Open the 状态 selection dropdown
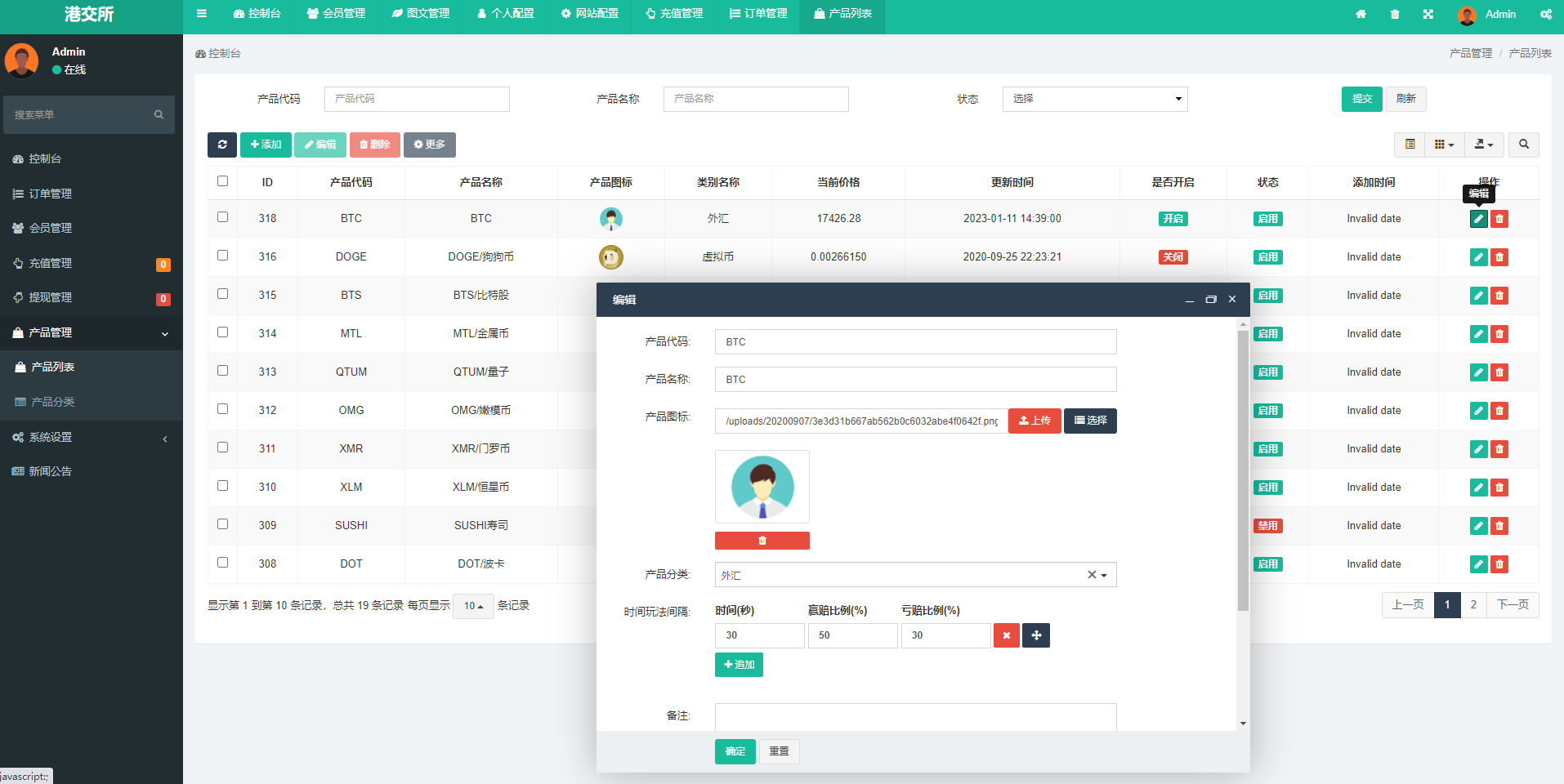Viewport: 1564px width, 784px height. [x=1094, y=99]
